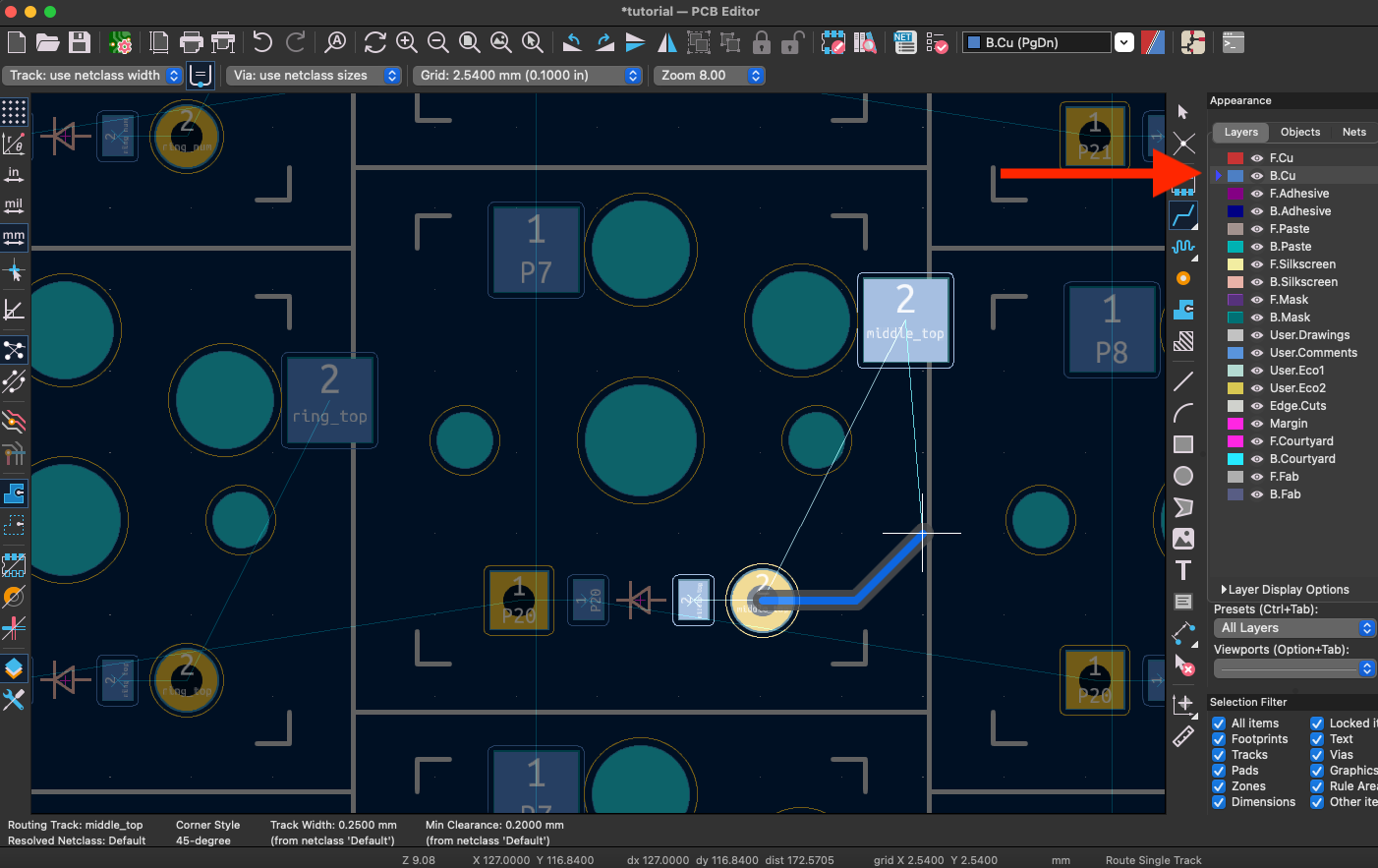Screen dimensions: 1378x868
Task: Uncheck Zones in Selection Filter
Action: pyautogui.click(x=1219, y=785)
